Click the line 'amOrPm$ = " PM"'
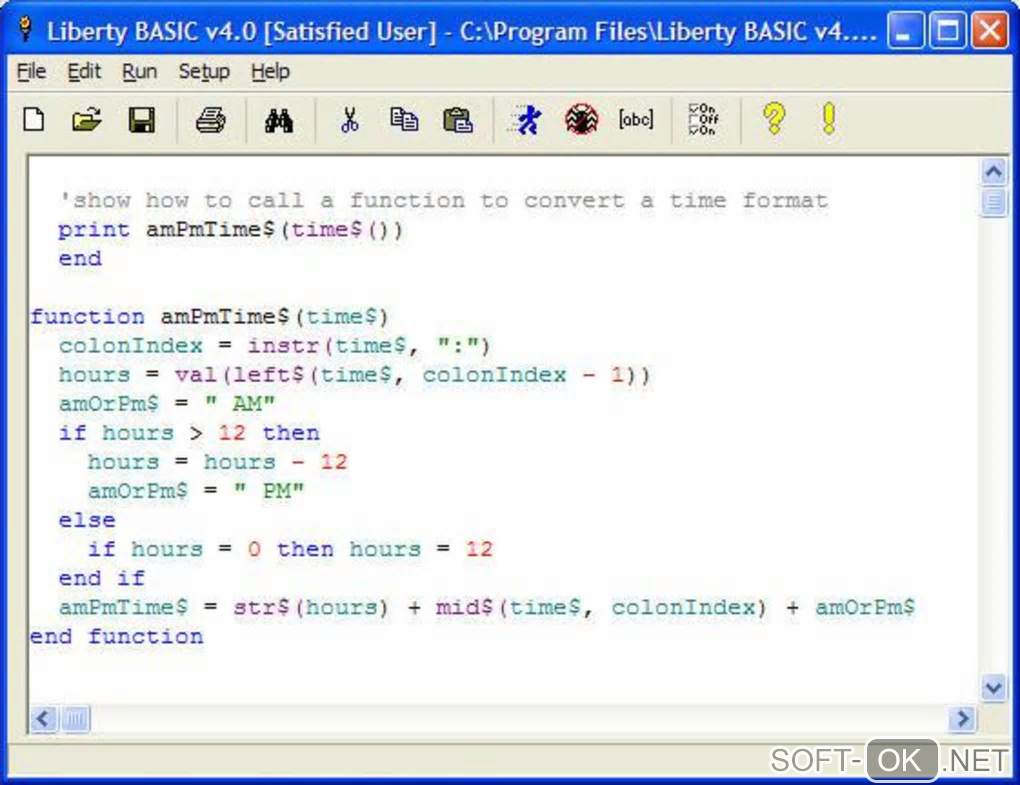This screenshot has height=785, width=1020. click(x=196, y=491)
